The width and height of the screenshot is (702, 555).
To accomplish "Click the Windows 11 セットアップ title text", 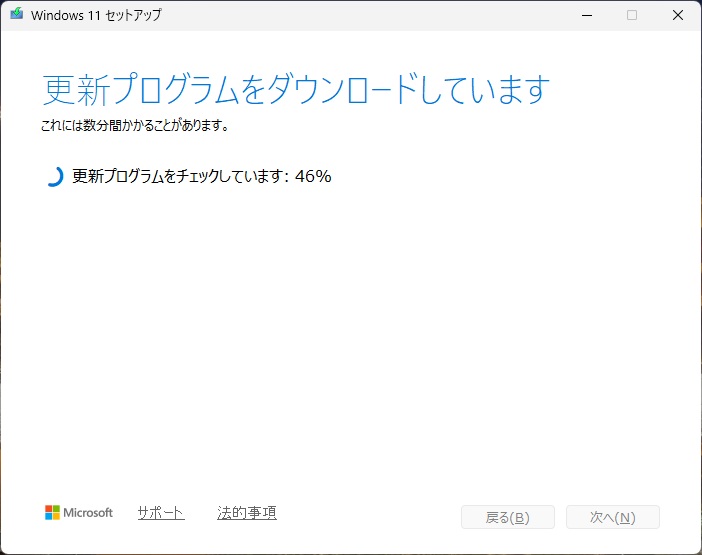I will tap(96, 15).
